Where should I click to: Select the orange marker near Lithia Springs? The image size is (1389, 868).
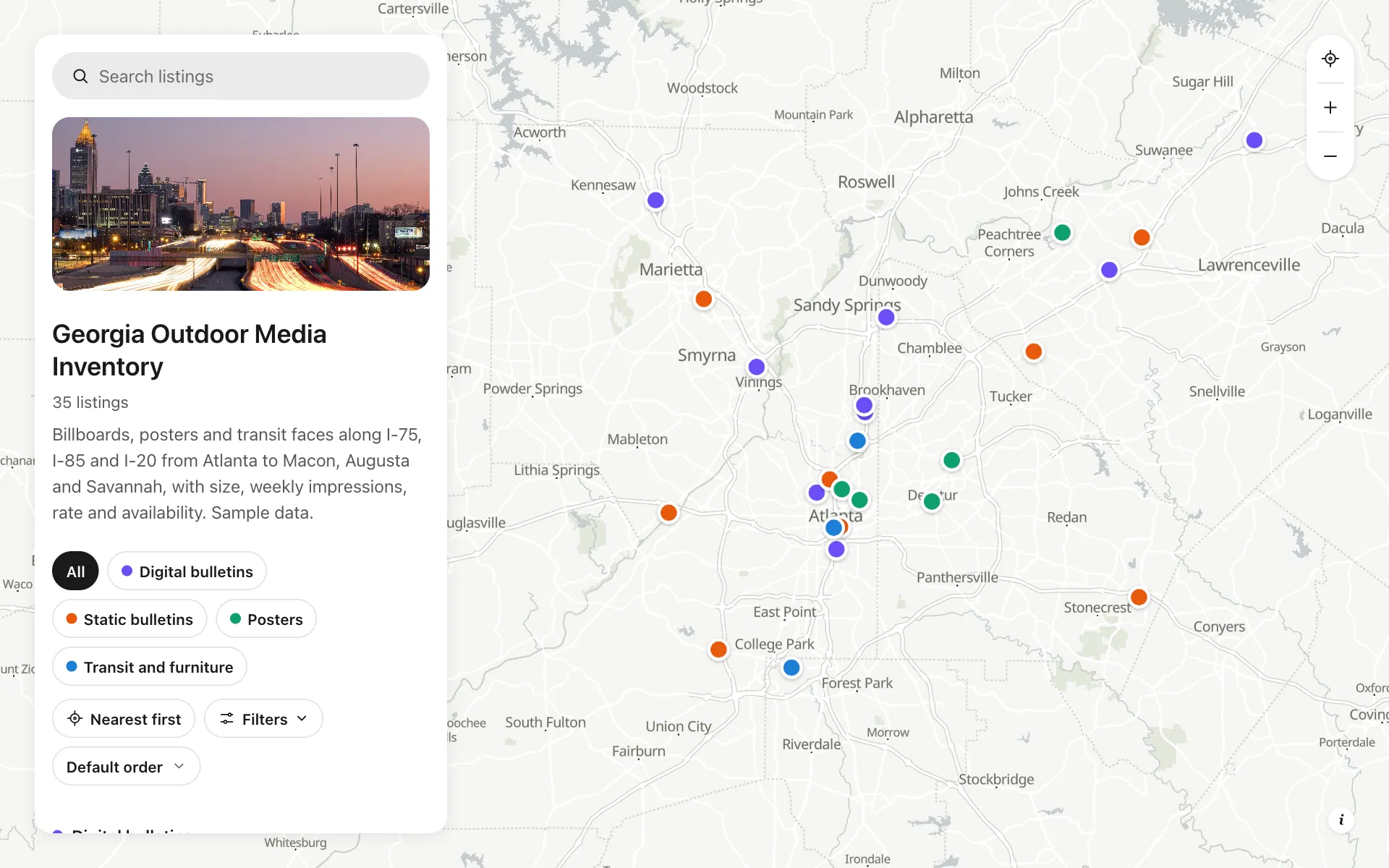tap(668, 513)
